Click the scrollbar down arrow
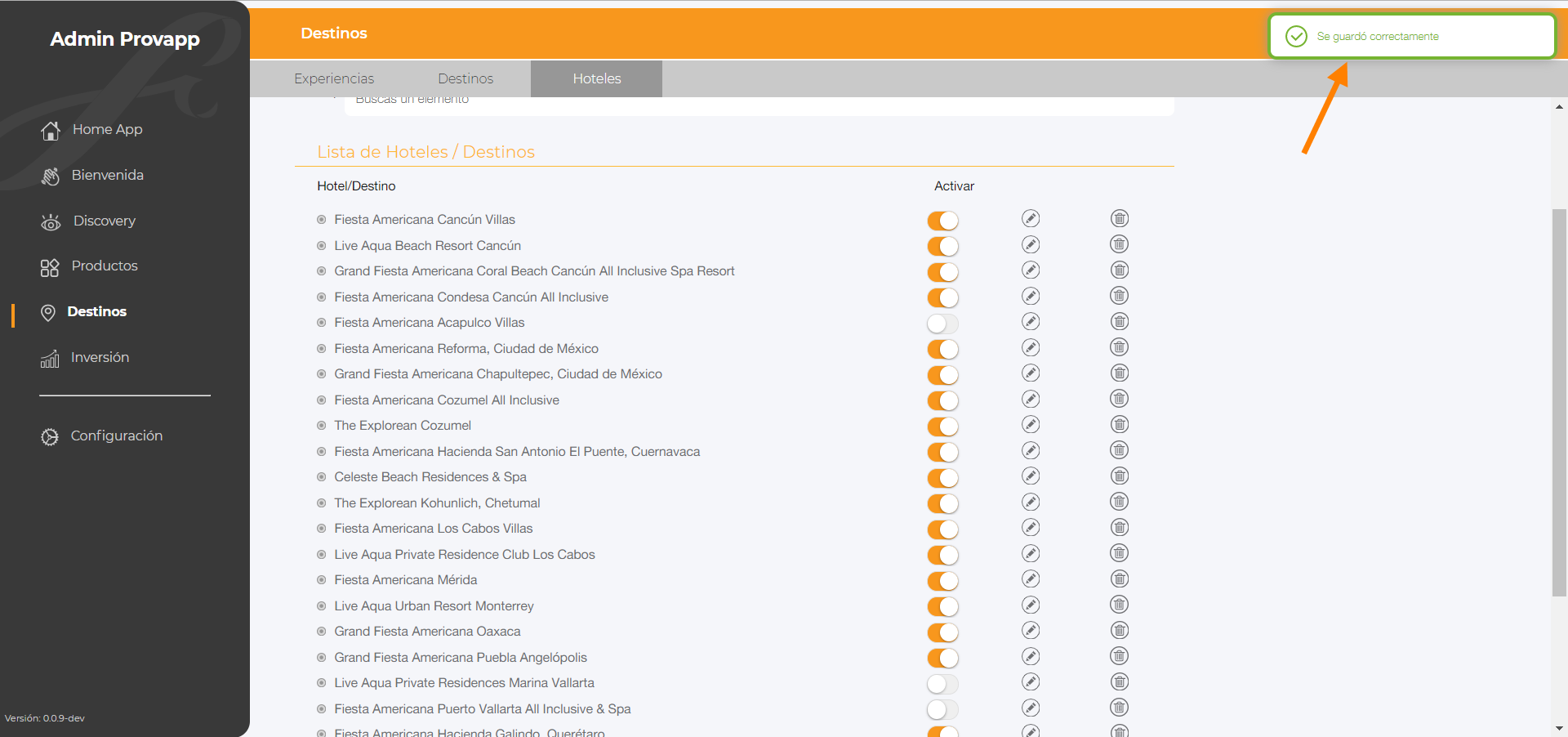 point(1559,728)
